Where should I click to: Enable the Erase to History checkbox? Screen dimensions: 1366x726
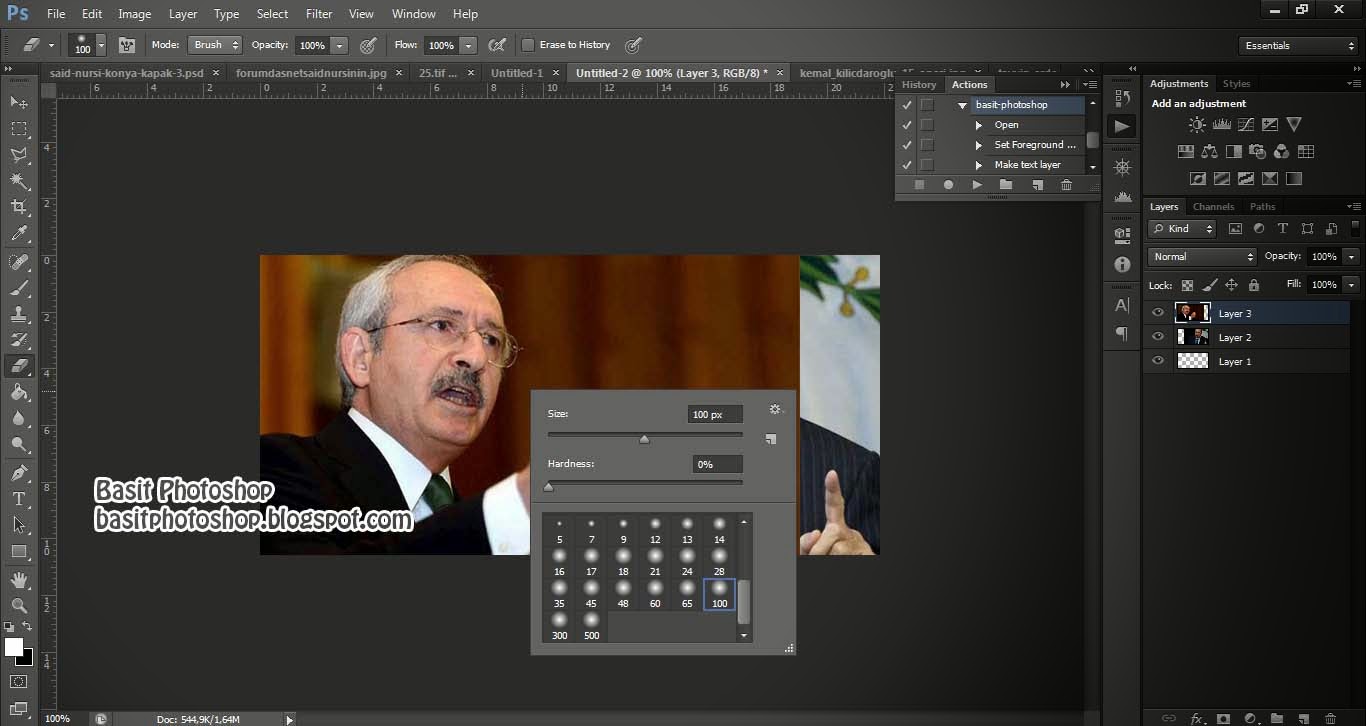point(528,45)
